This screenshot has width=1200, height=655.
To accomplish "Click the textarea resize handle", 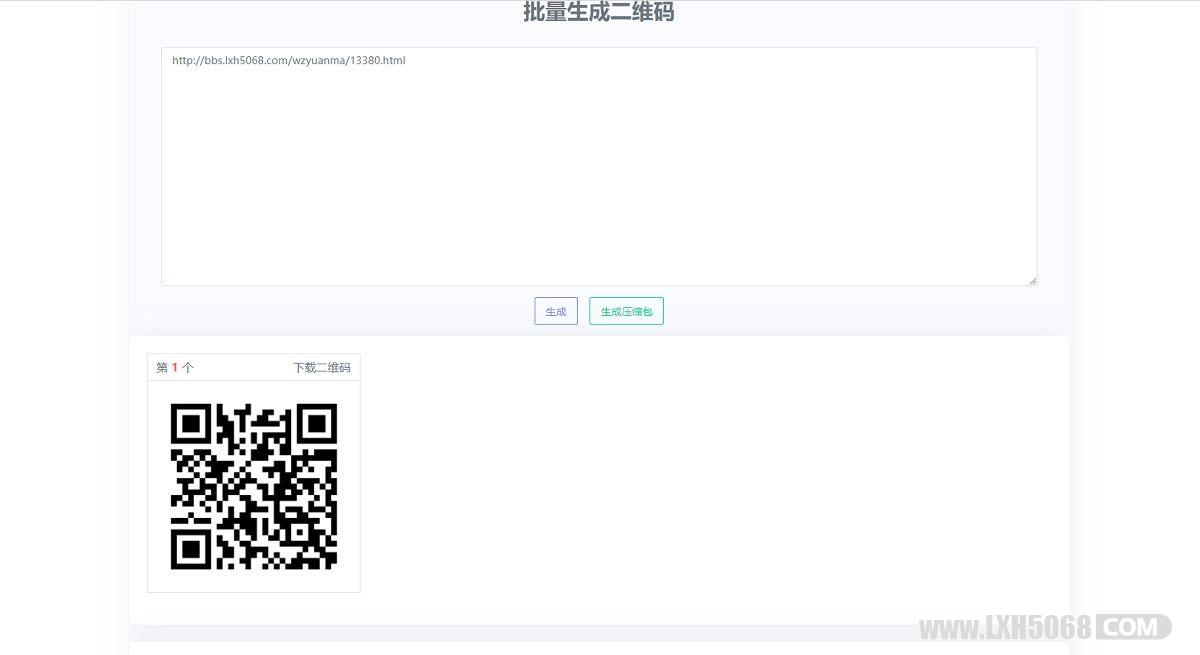I will (1033, 281).
